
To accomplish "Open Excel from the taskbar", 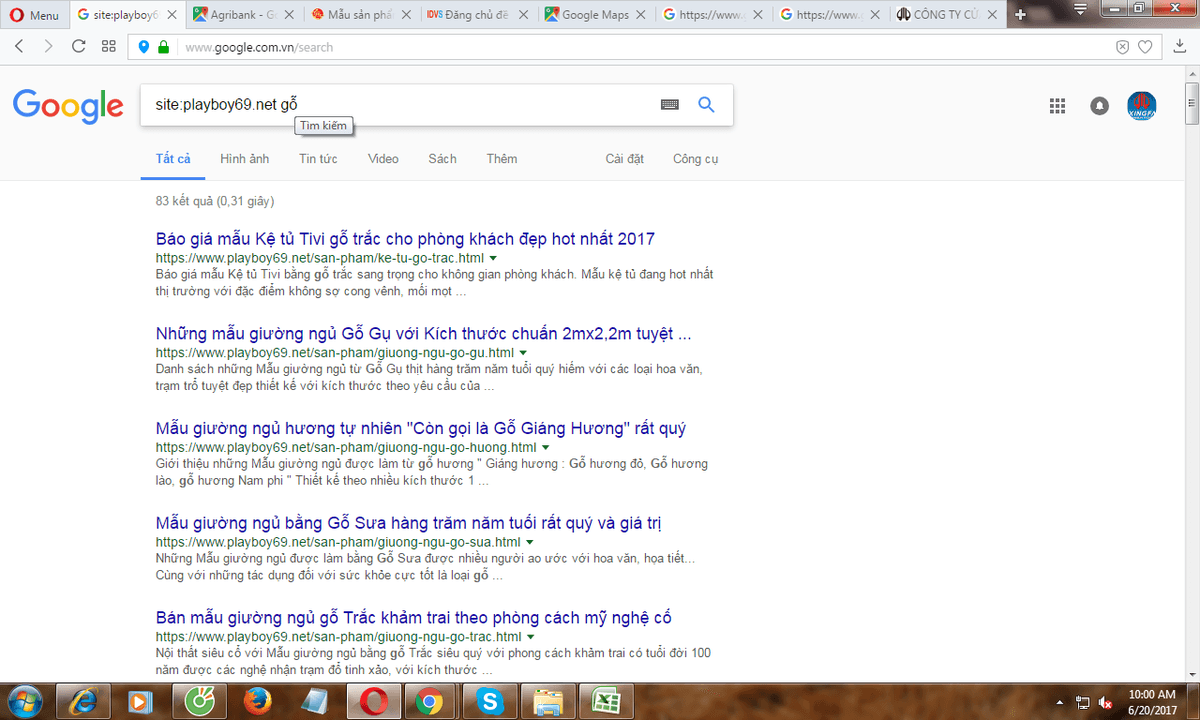I will 604,701.
